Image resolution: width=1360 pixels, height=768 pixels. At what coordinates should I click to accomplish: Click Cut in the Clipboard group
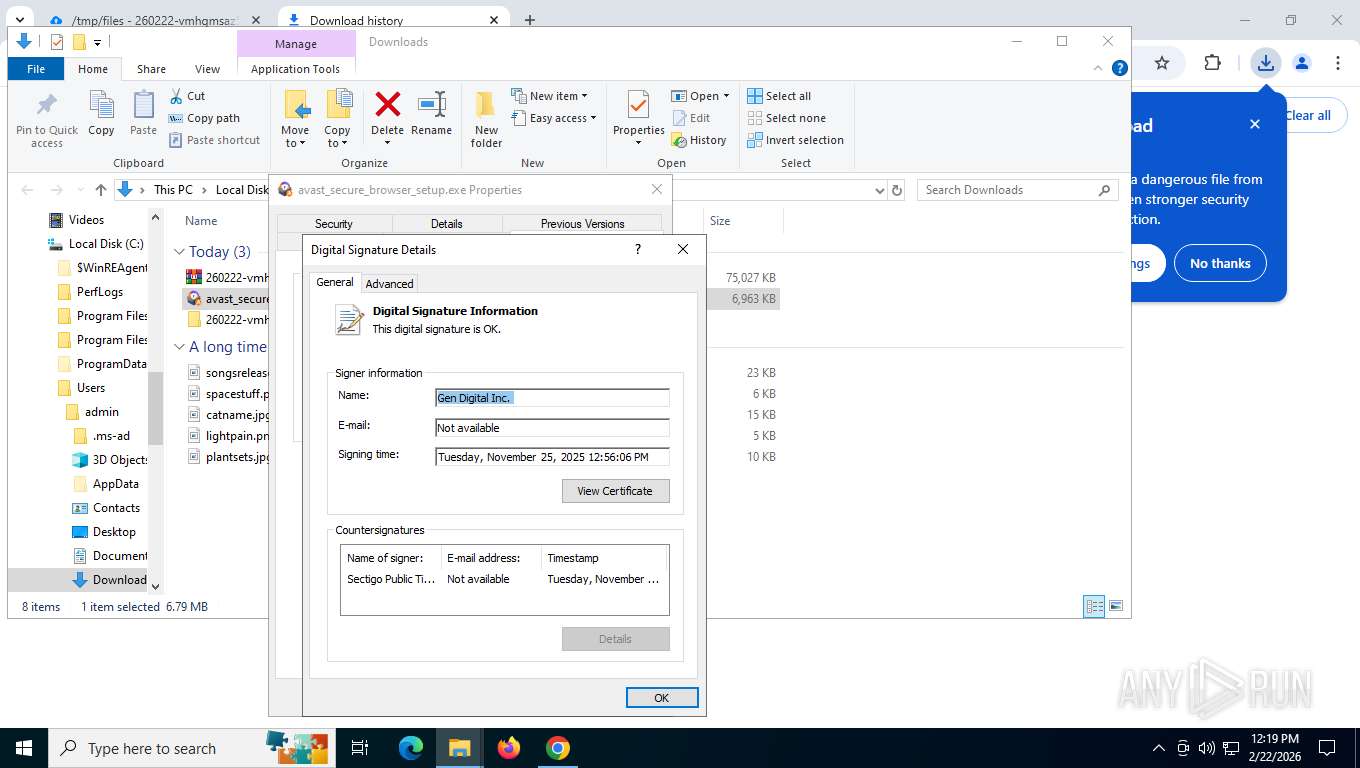click(187, 96)
